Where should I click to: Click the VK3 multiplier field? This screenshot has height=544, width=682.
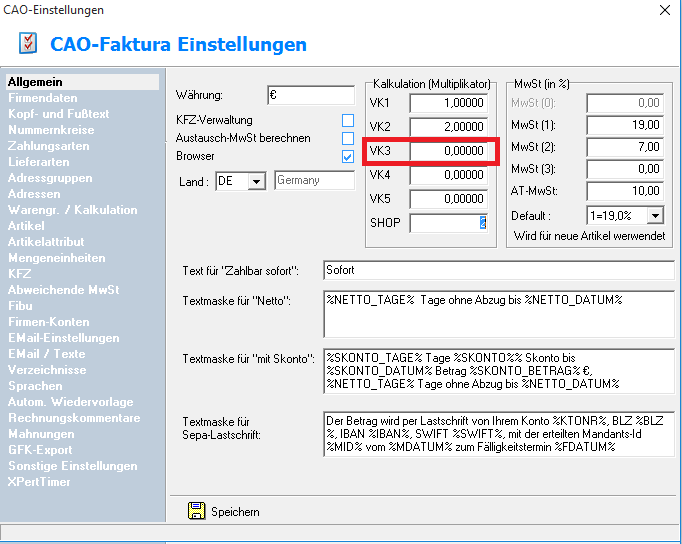[x=448, y=151]
